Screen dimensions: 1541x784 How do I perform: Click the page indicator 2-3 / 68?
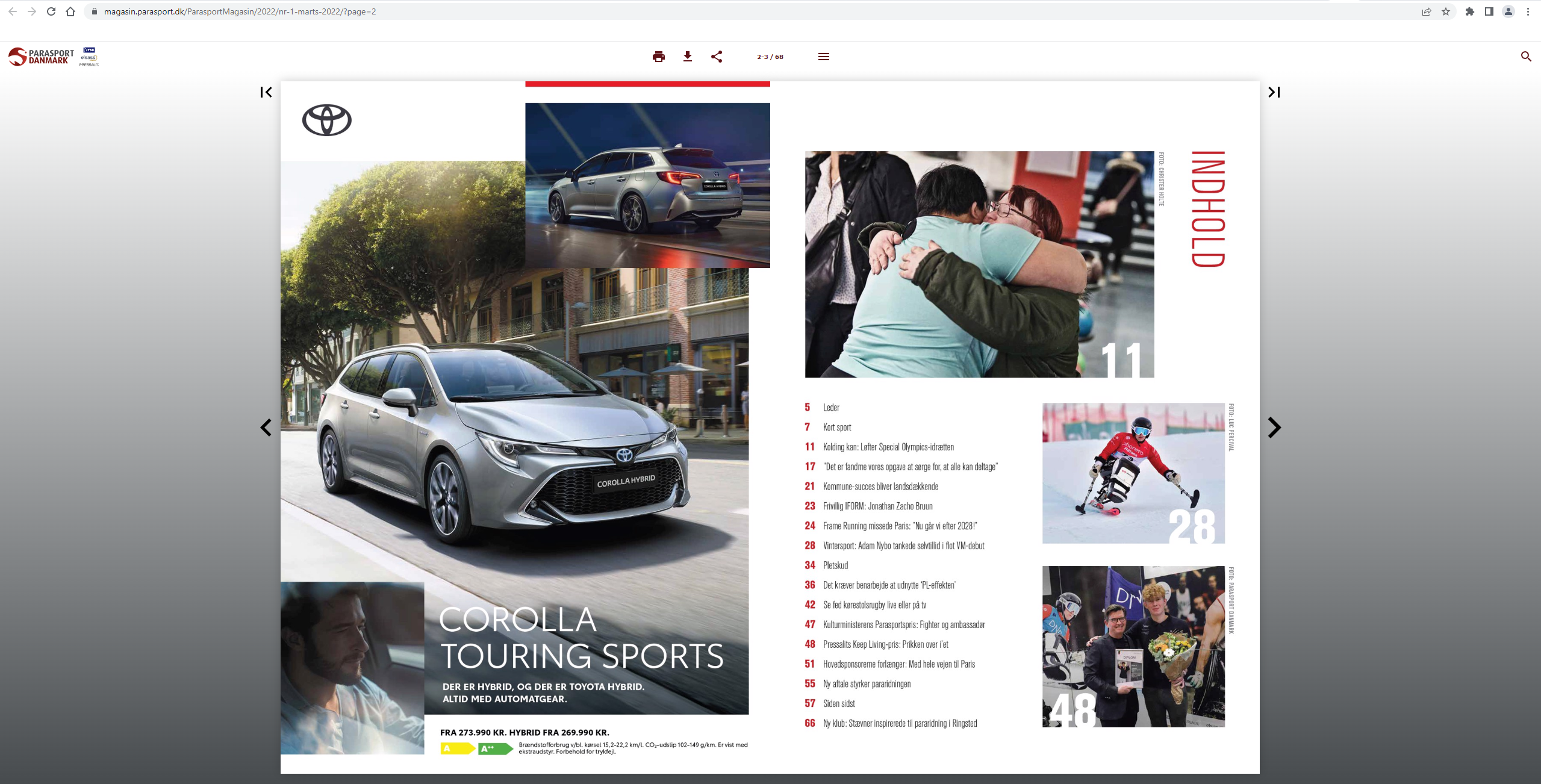[x=770, y=57]
